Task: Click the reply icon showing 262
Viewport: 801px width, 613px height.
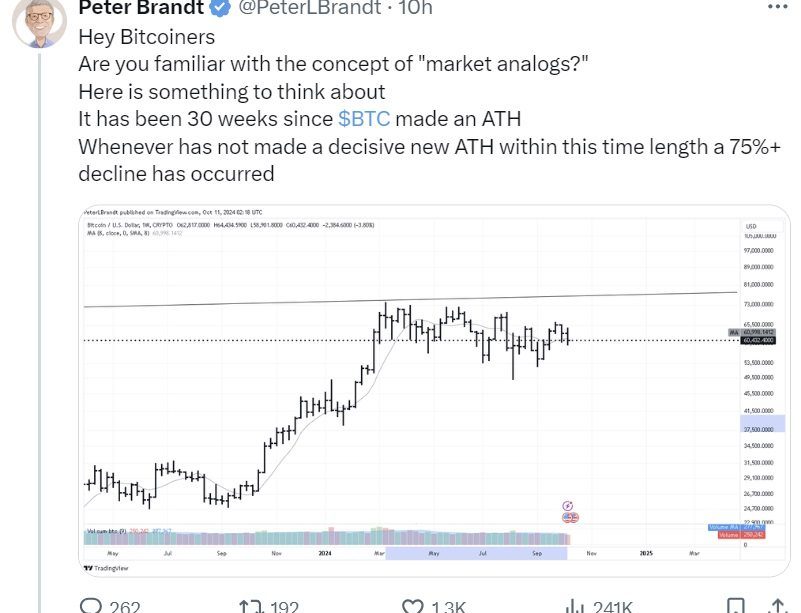Action: coord(91,607)
